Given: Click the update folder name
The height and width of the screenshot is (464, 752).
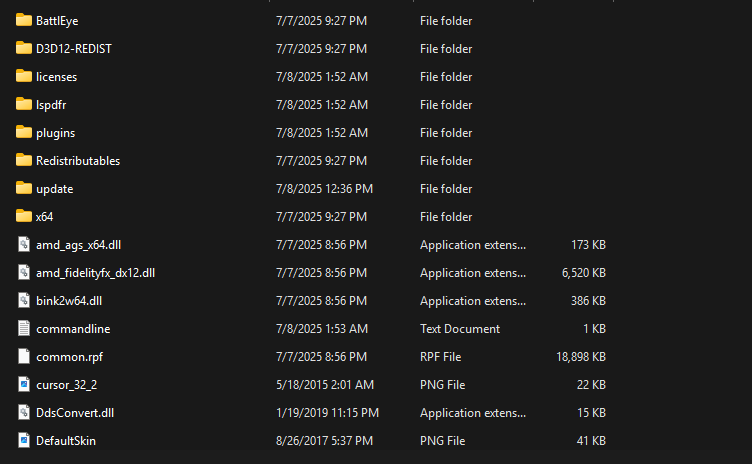Looking at the screenshot, I should click(x=54, y=188).
